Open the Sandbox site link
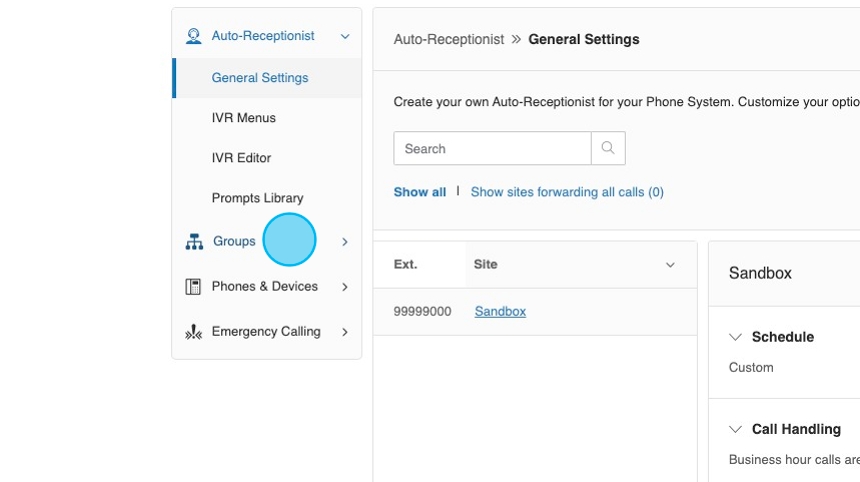 pyautogui.click(x=500, y=312)
